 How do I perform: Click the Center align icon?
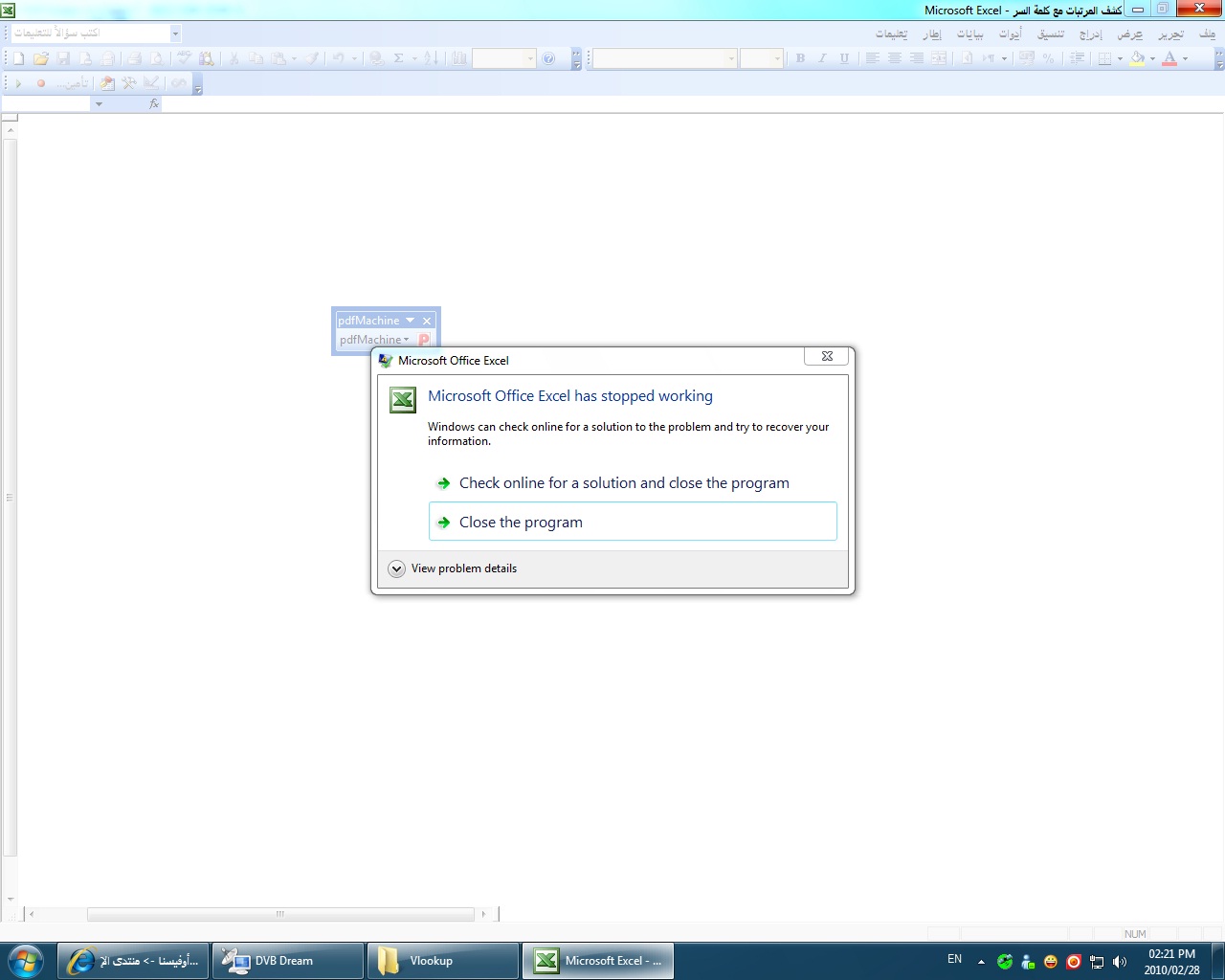(894, 58)
